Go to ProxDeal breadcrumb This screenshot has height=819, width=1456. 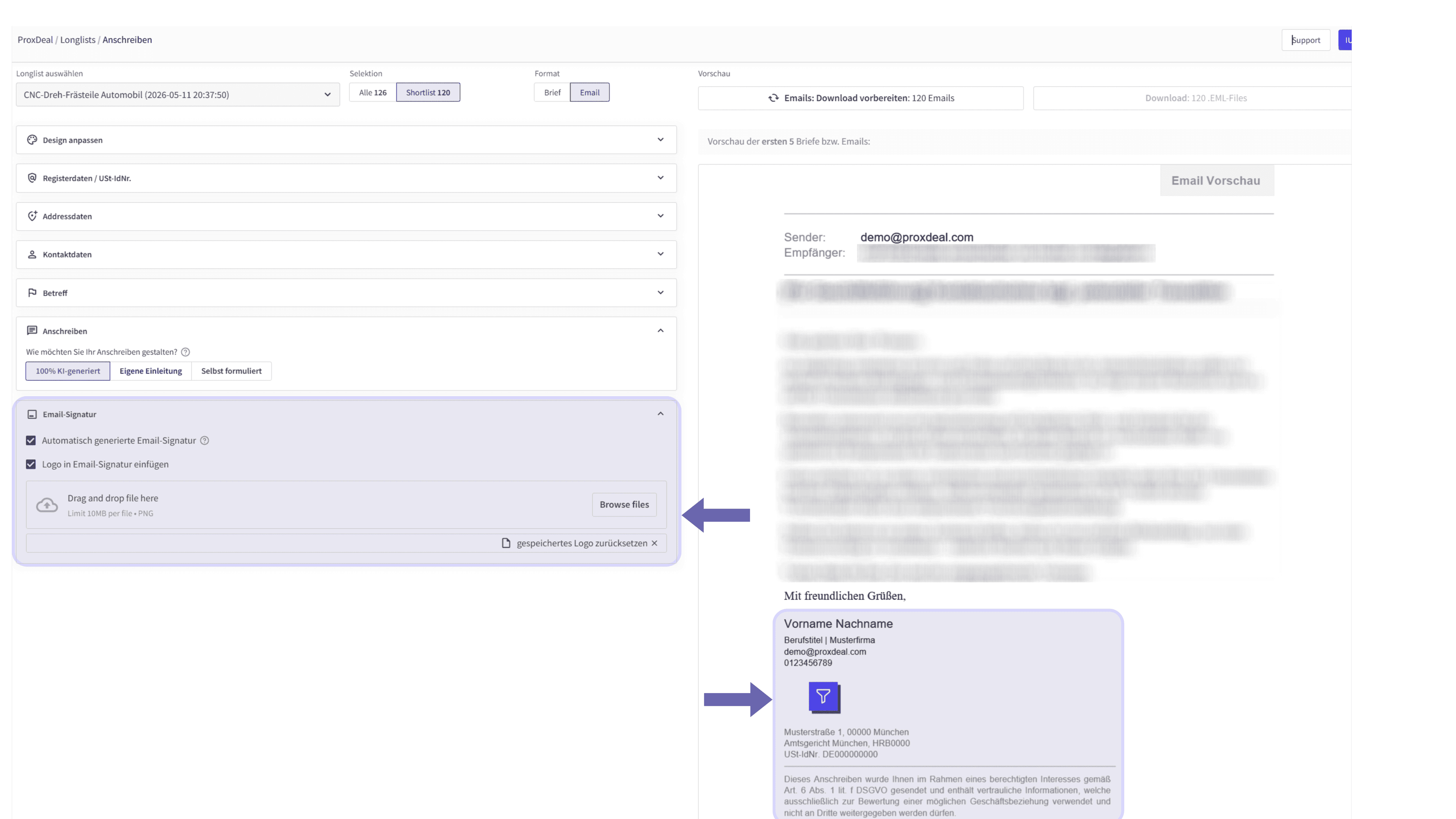coord(35,39)
